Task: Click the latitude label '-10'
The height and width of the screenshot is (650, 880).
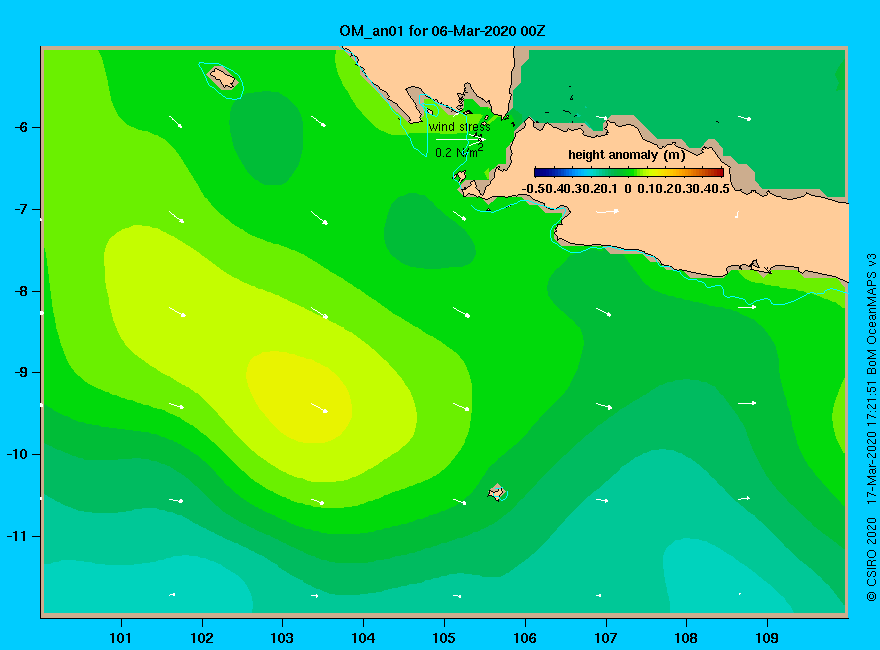Action: (17, 454)
